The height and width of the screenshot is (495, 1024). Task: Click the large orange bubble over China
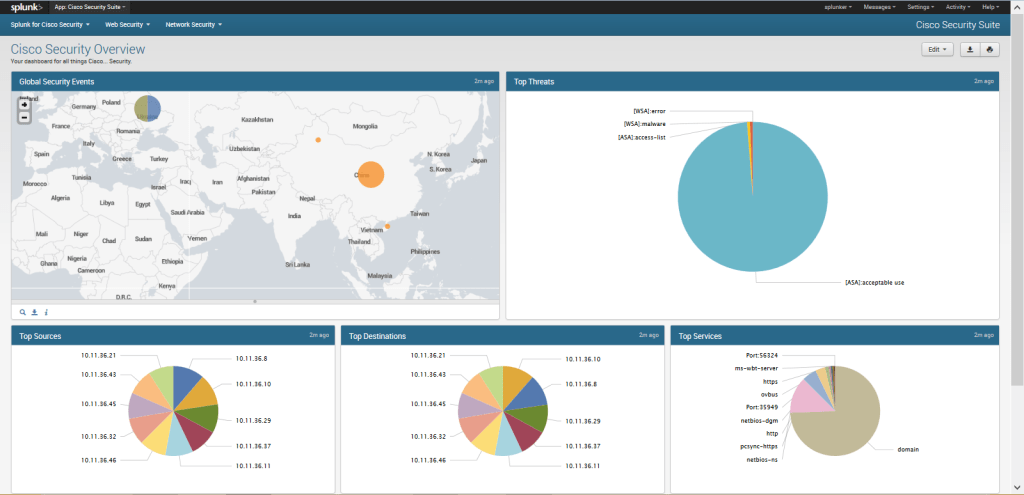click(370, 175)
